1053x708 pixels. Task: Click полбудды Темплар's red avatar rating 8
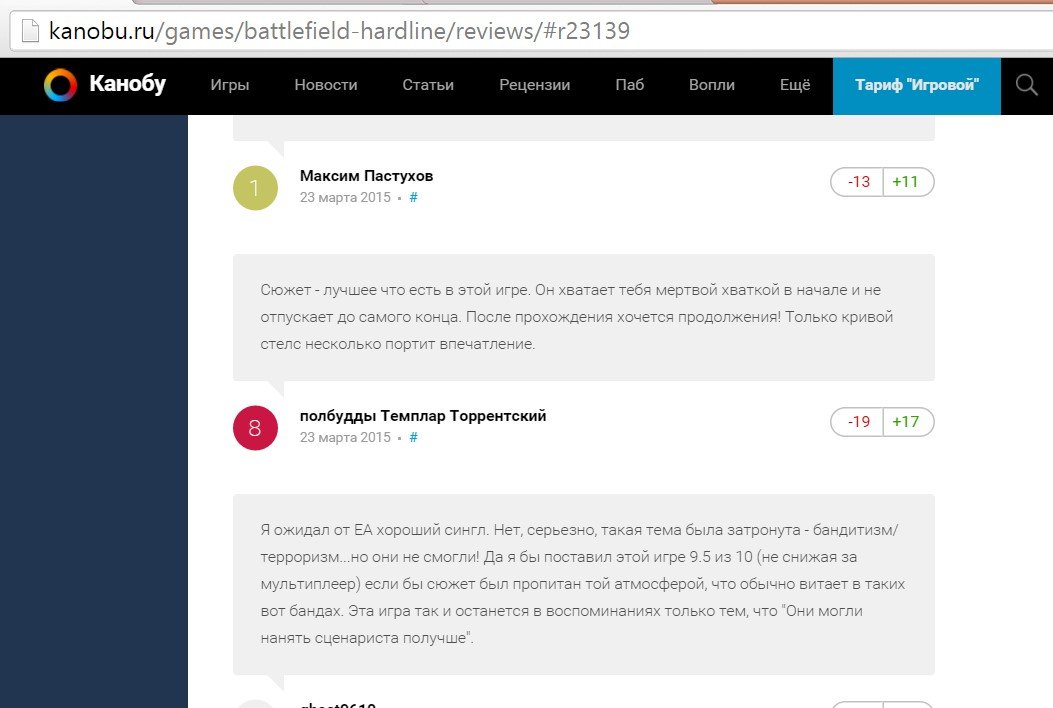255,427
